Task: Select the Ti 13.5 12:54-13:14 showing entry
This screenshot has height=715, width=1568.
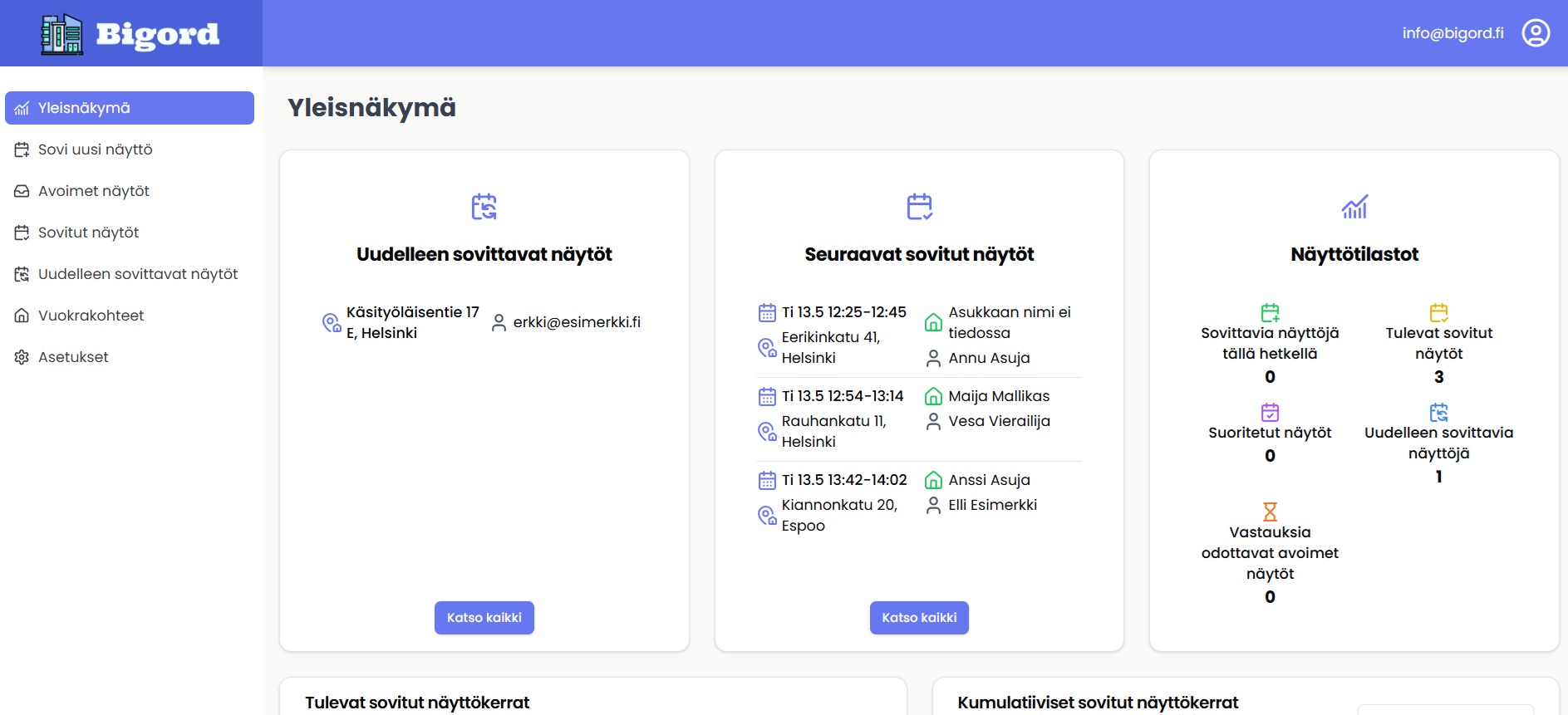Action: [842, 397]
